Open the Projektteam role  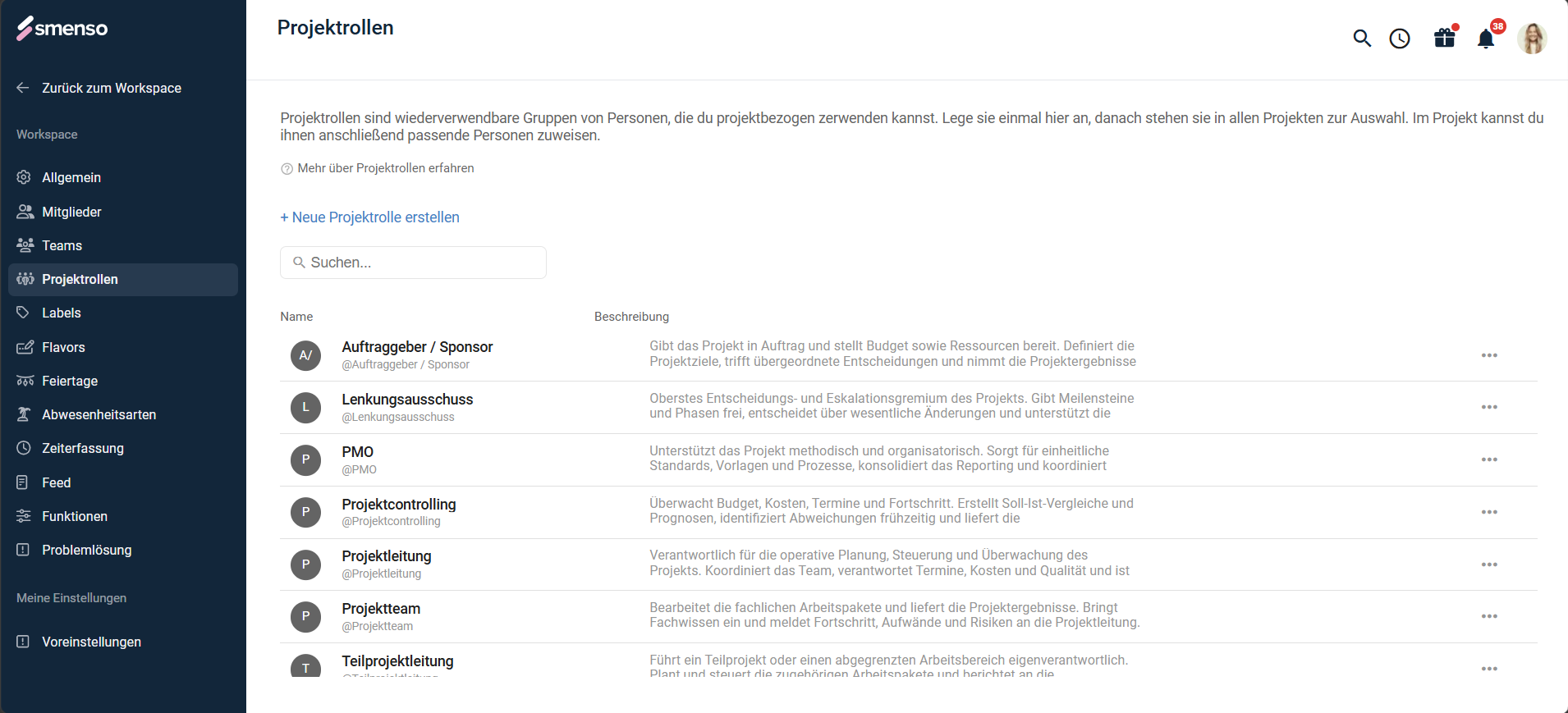381,609
